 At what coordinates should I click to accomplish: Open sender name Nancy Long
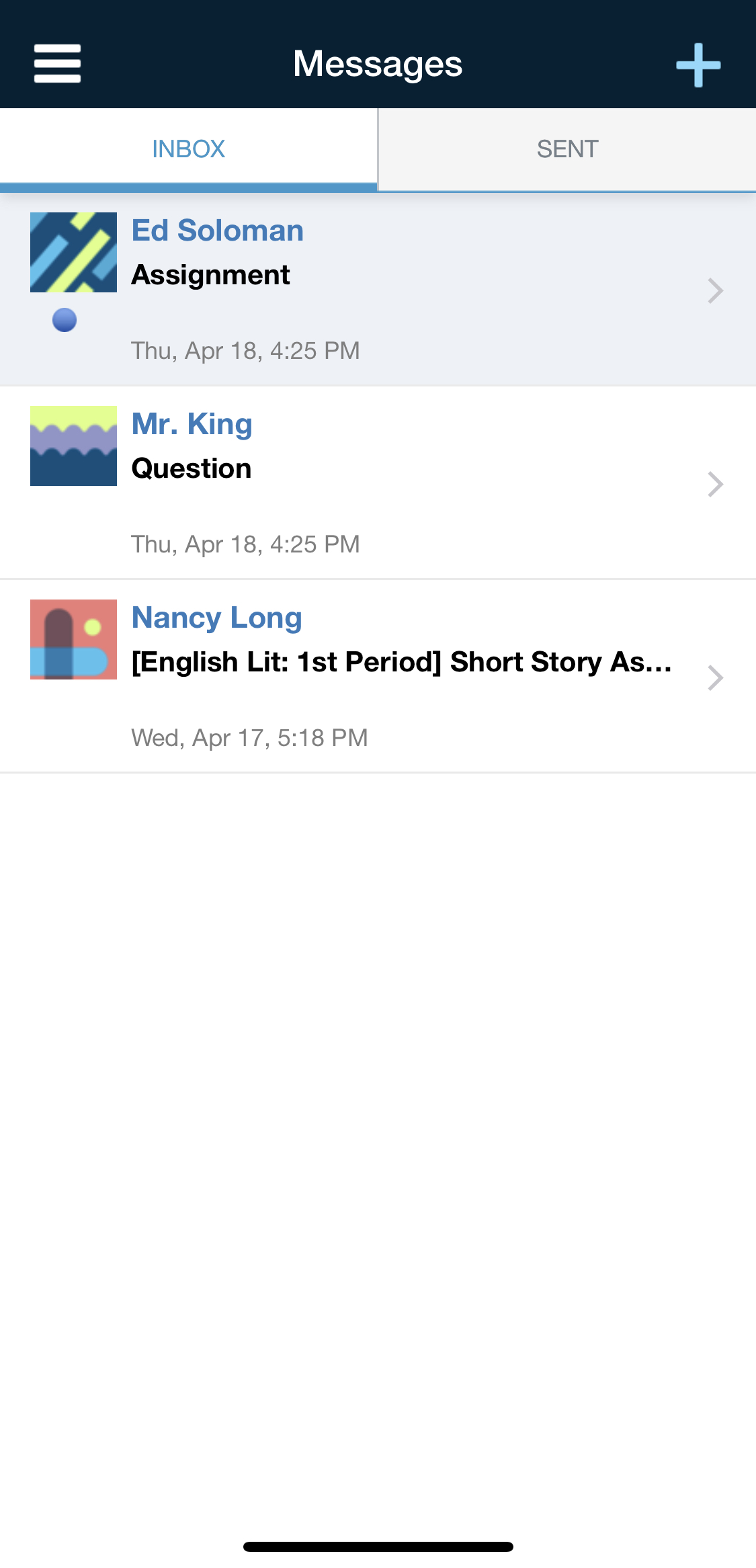coord(216,618)
